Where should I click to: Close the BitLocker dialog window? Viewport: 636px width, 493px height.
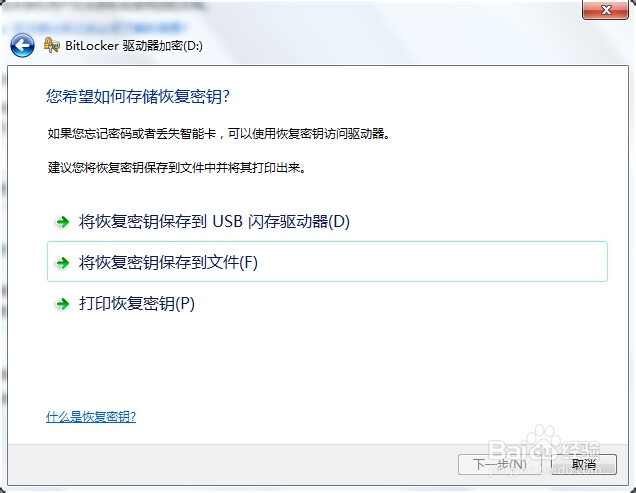click(x=606, y=10)
